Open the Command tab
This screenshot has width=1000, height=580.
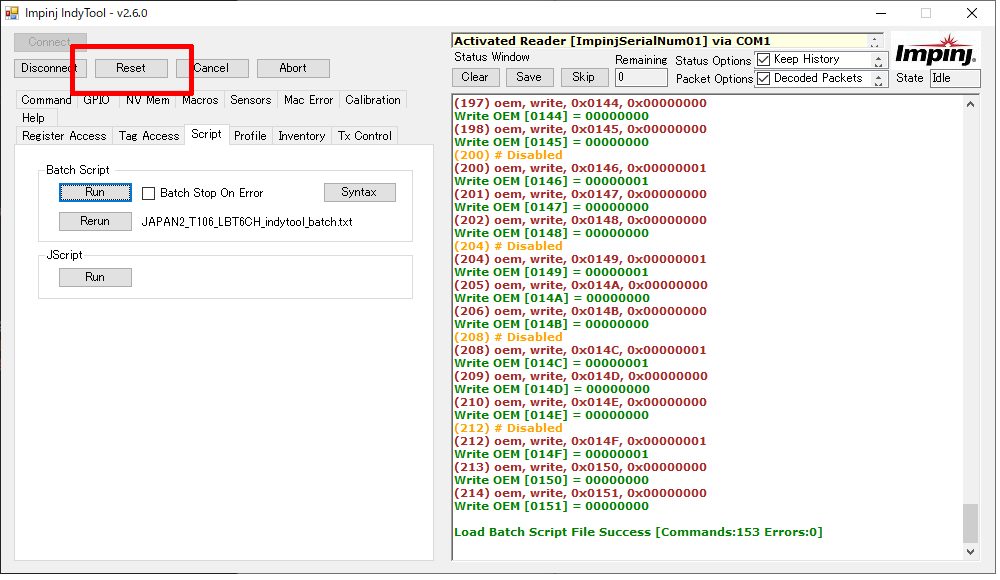click(46, 100)
